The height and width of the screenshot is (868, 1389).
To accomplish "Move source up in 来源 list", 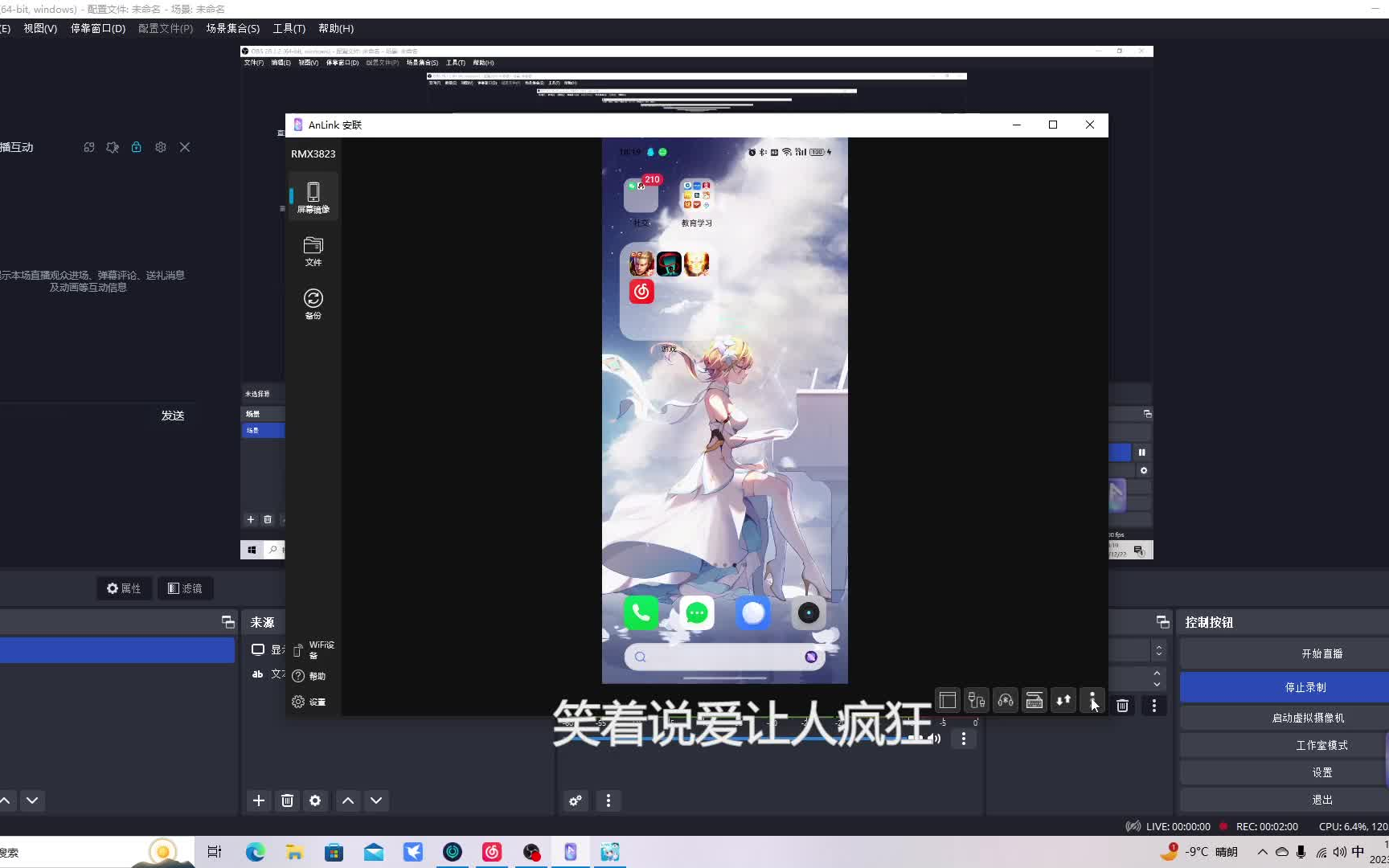I will [x=348, y=800].
